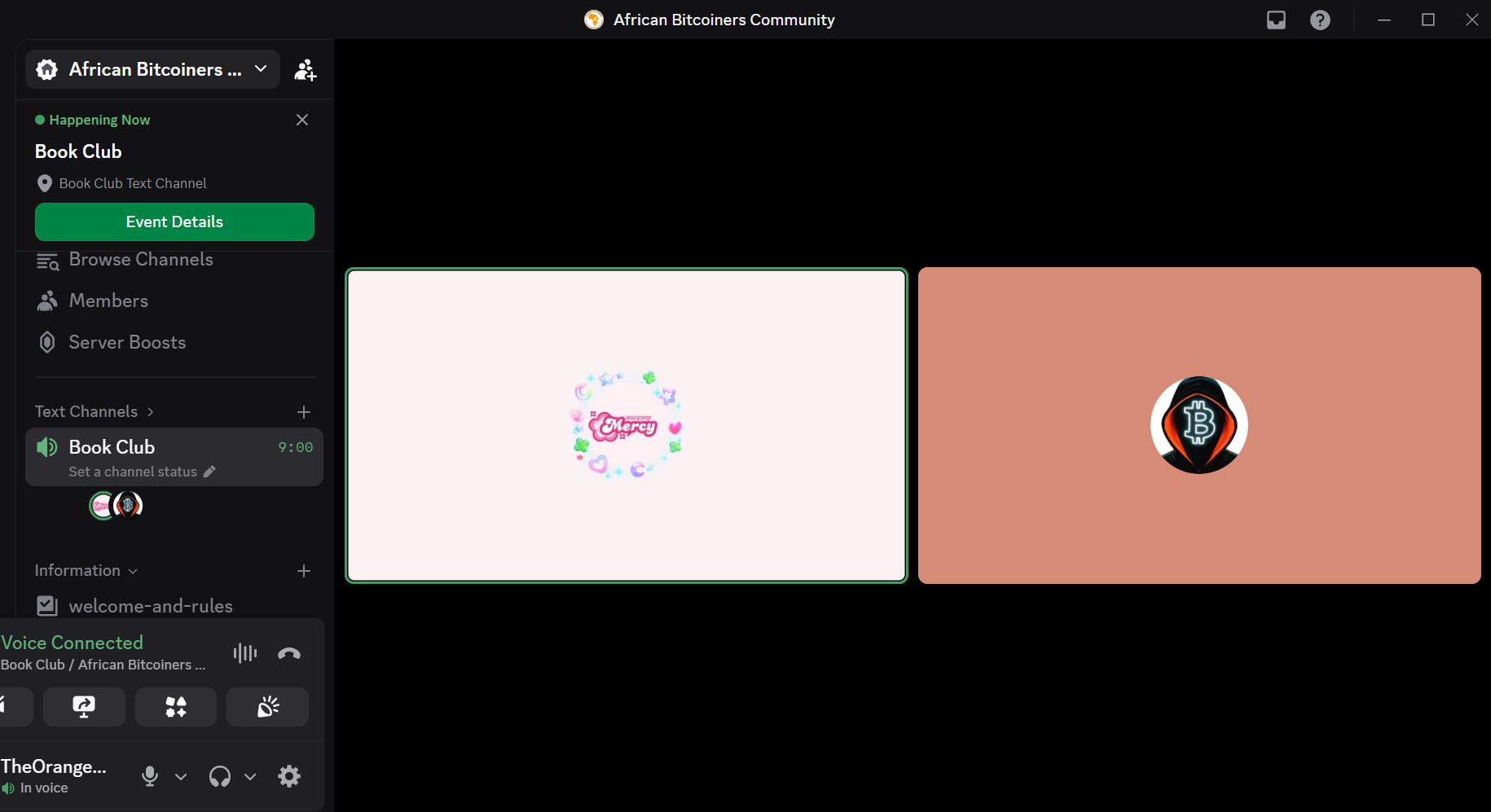This screenshot has width=1491, height=812.
Task: Start an activity from the voice panel
Action: coord(176,706)
